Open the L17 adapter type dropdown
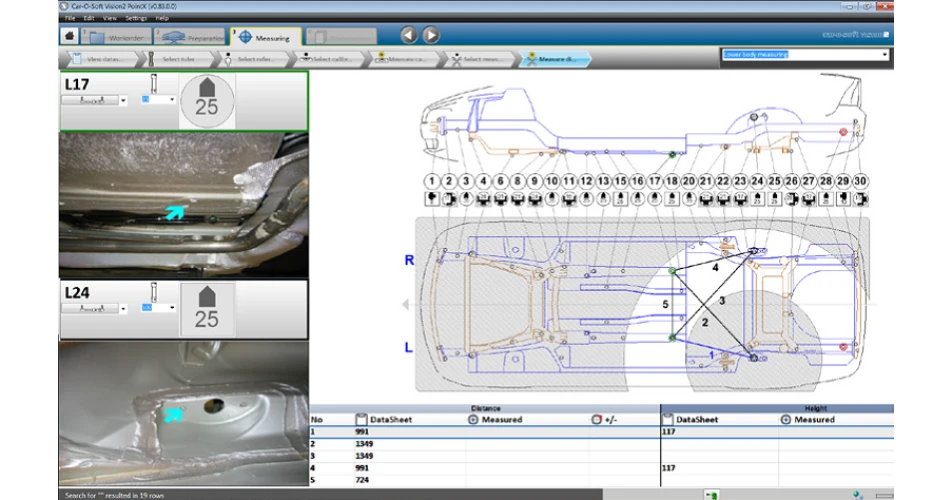The image size is (952, 500). (x=123, y=101)
